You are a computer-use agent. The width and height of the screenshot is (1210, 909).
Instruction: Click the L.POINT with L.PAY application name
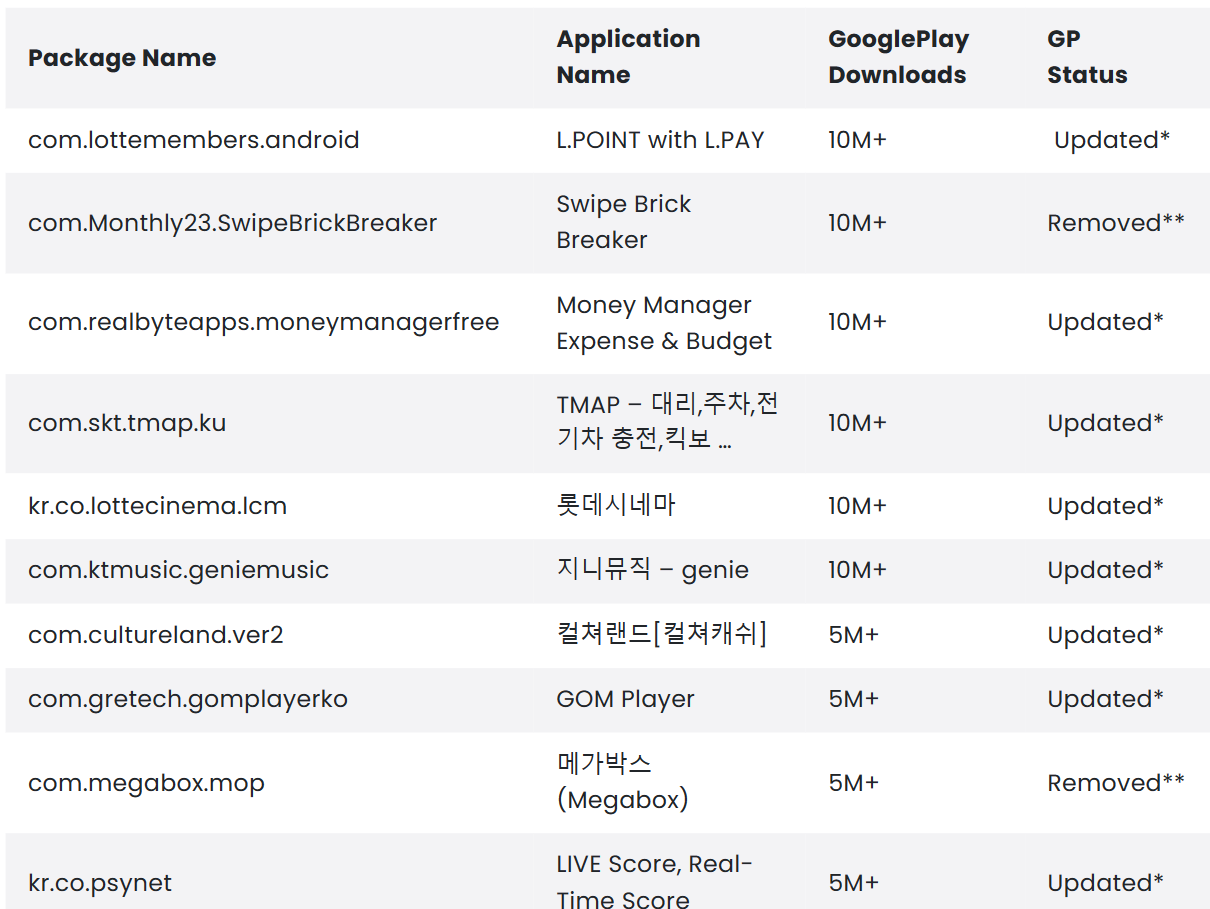(x=660, y=140)
